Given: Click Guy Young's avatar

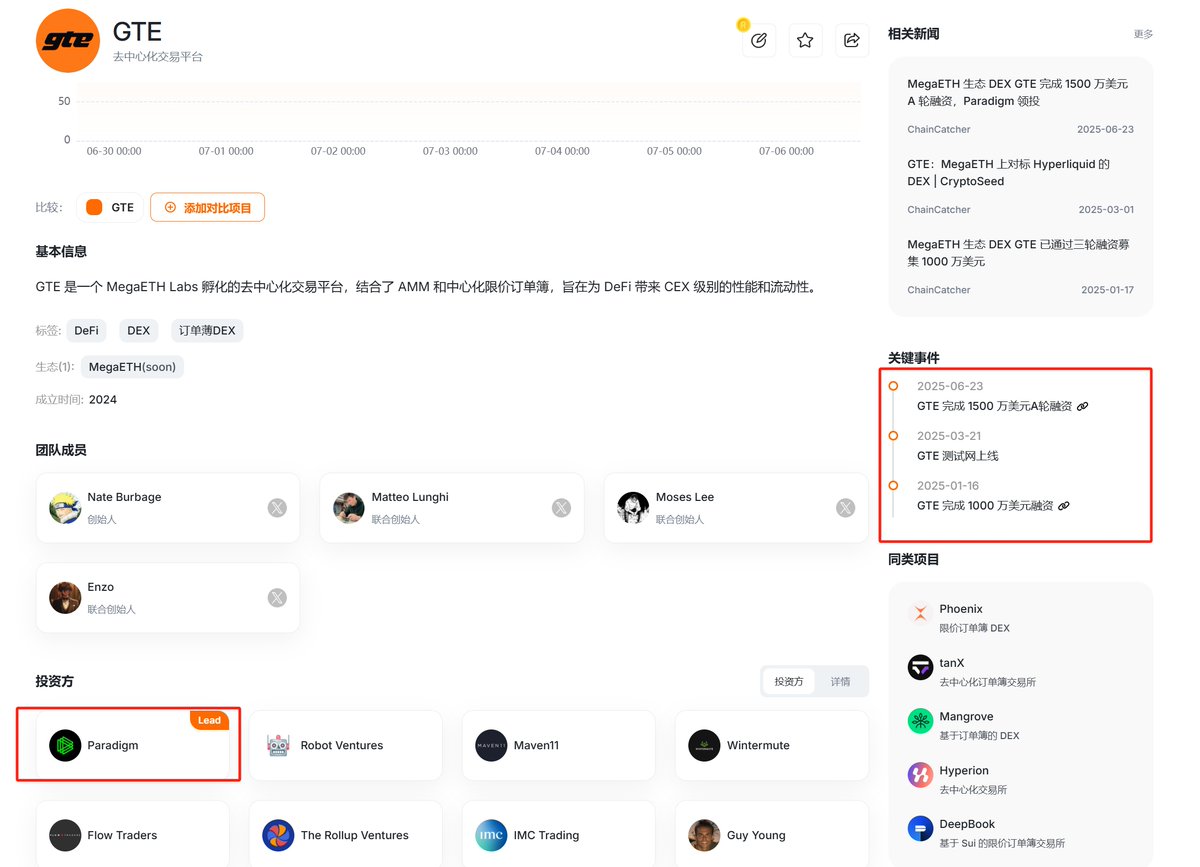Looking at the screenshot, I should pyautogui.click(x=704, y=836).
